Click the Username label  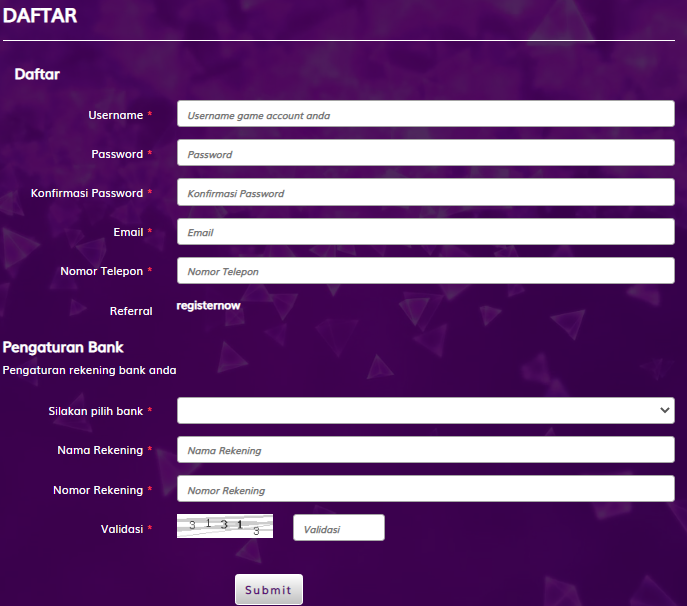[116, 115]
